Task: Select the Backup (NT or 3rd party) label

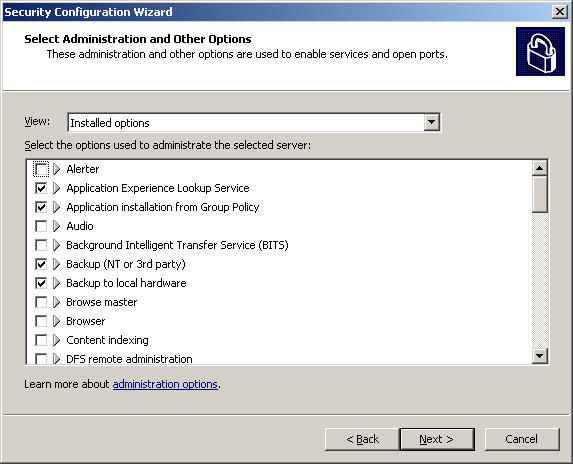Action: (x=126, y=264)
